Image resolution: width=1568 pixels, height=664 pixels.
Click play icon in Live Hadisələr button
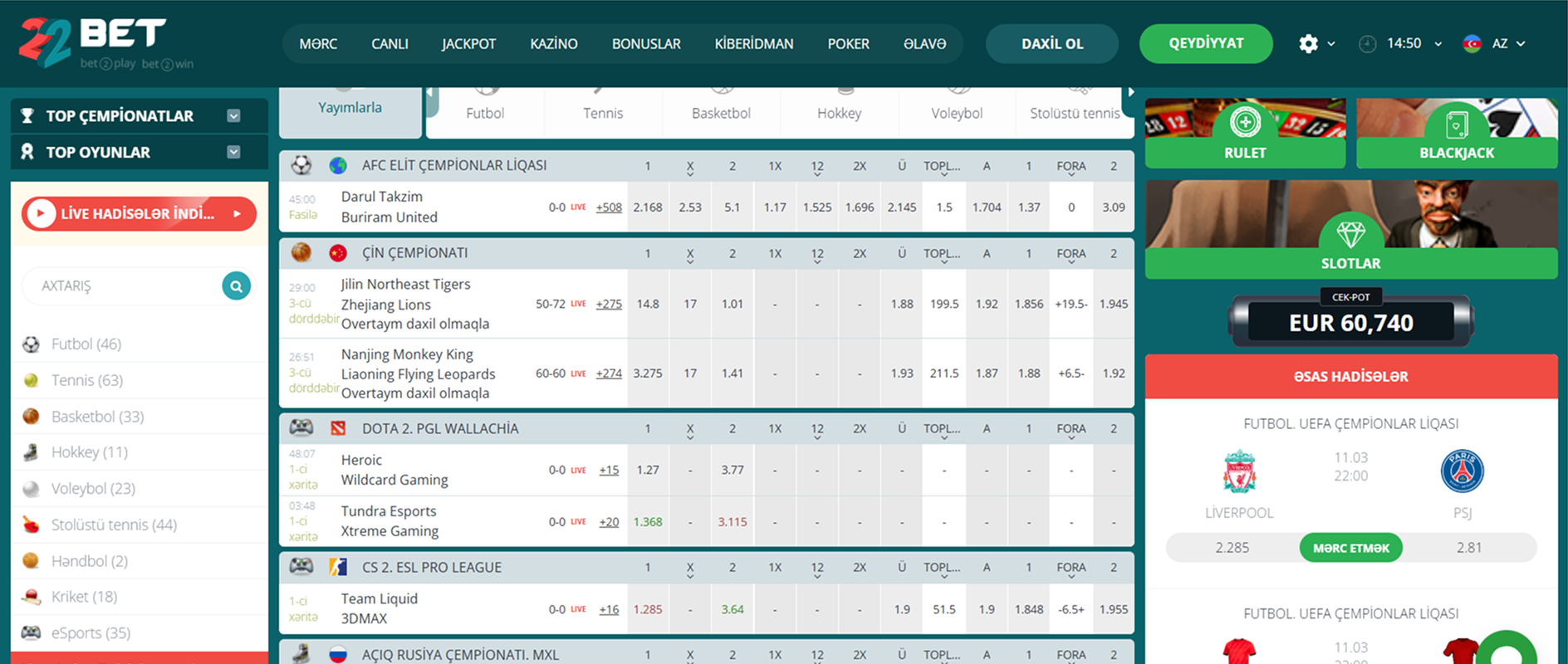[x=40, y=214]
